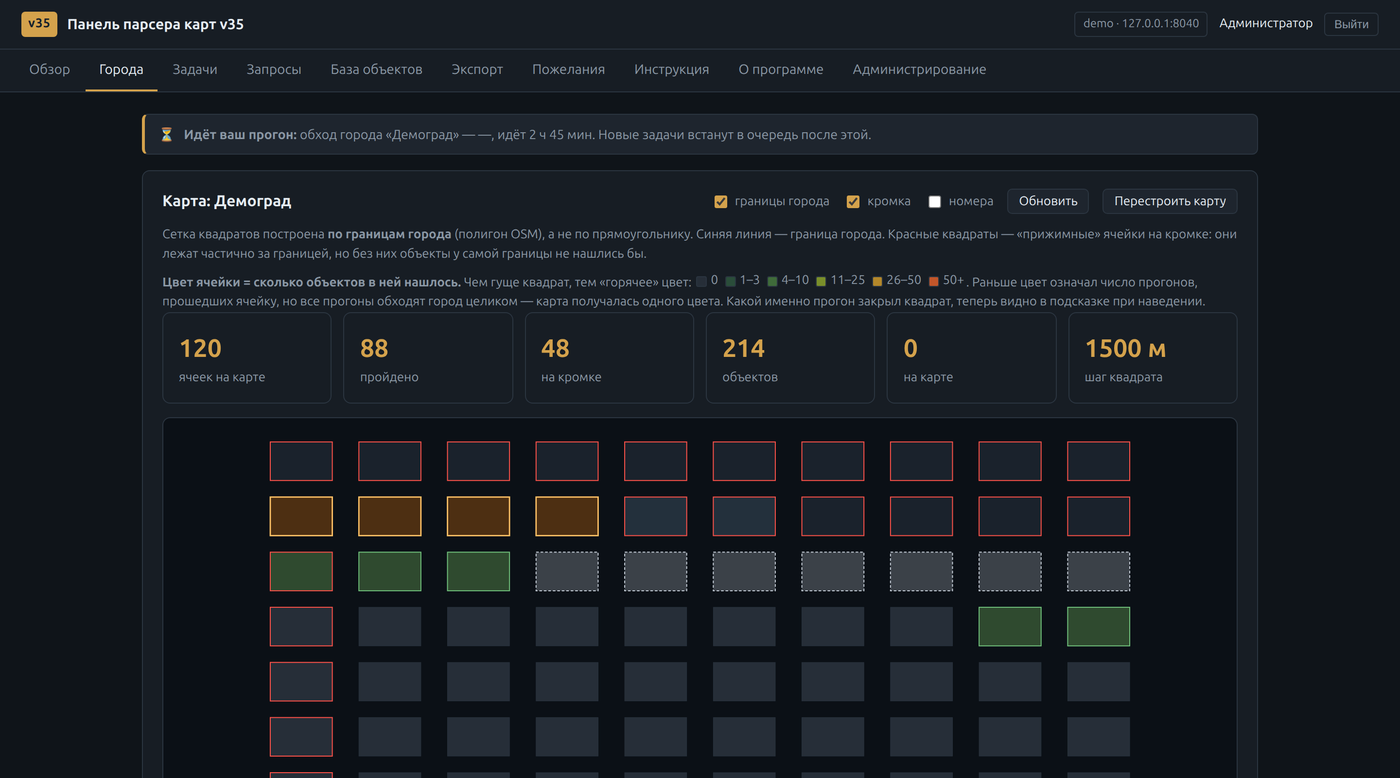Open the «Администрирование» tab

919,69
